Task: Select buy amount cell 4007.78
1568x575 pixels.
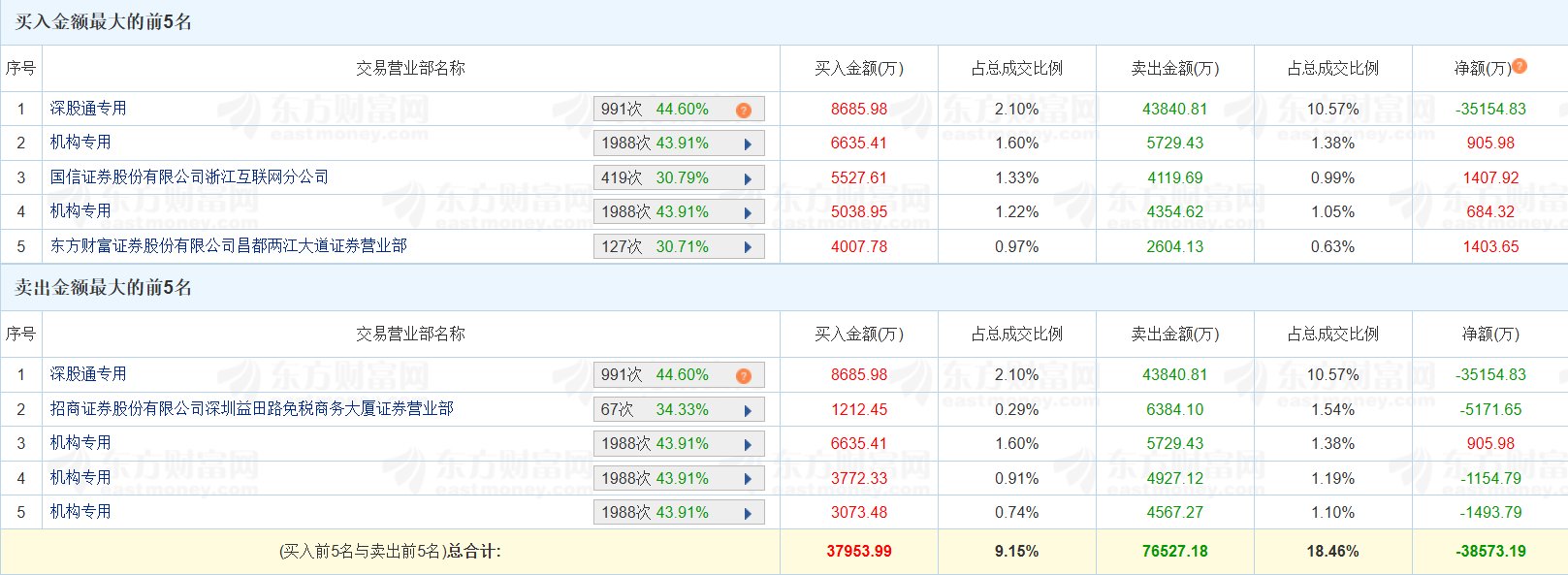Action: (859, 246)
